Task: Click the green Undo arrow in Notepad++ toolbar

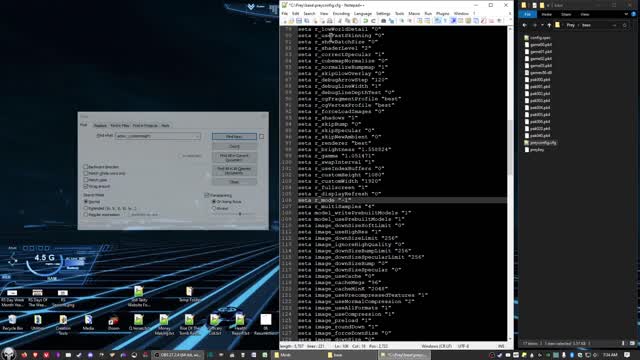Action: [x=366, y=21]
